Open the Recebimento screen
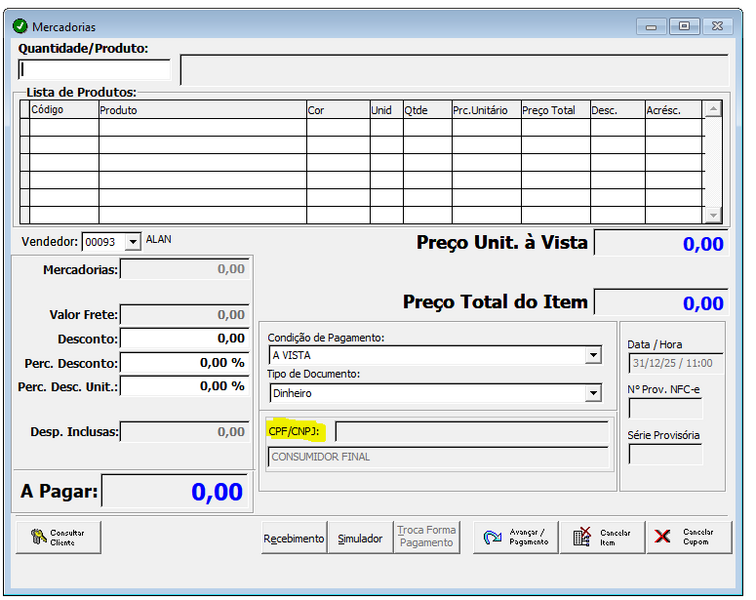The height and width of the screenshot is (600, 756). (294, 538)
